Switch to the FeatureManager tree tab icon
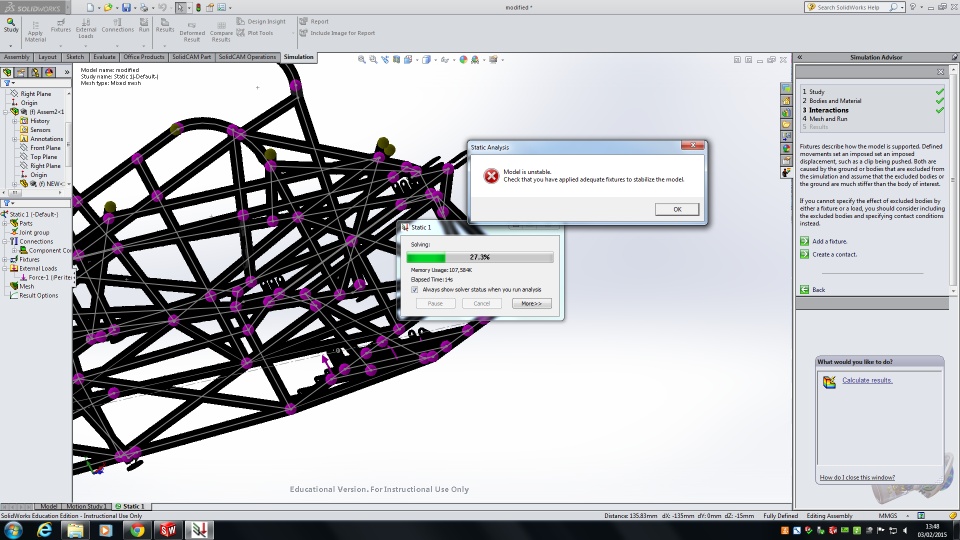The height and width of the screenshot is (540, 960). pos(8,72)
